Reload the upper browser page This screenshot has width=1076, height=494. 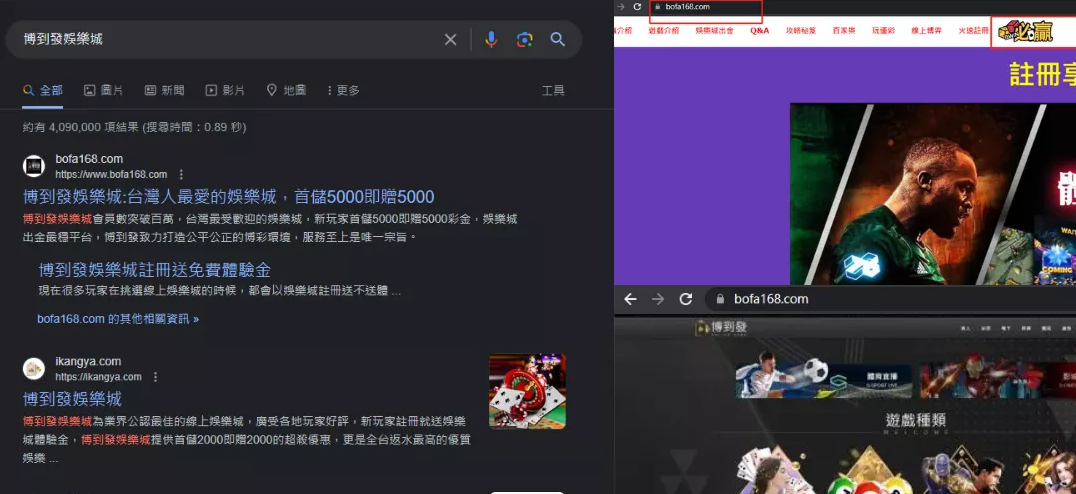click(636, 7)
